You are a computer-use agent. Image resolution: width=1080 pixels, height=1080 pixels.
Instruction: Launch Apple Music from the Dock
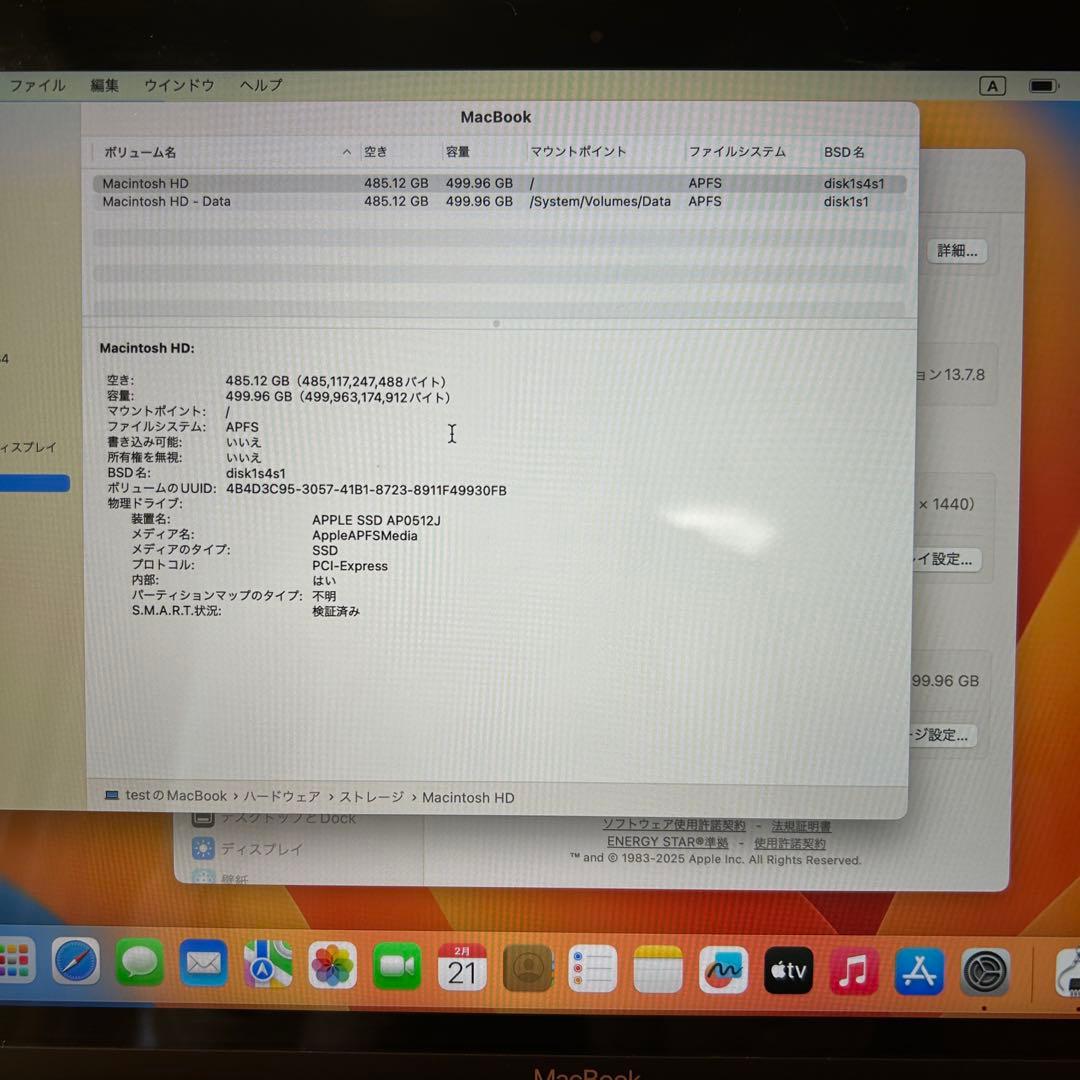[853, 968]
